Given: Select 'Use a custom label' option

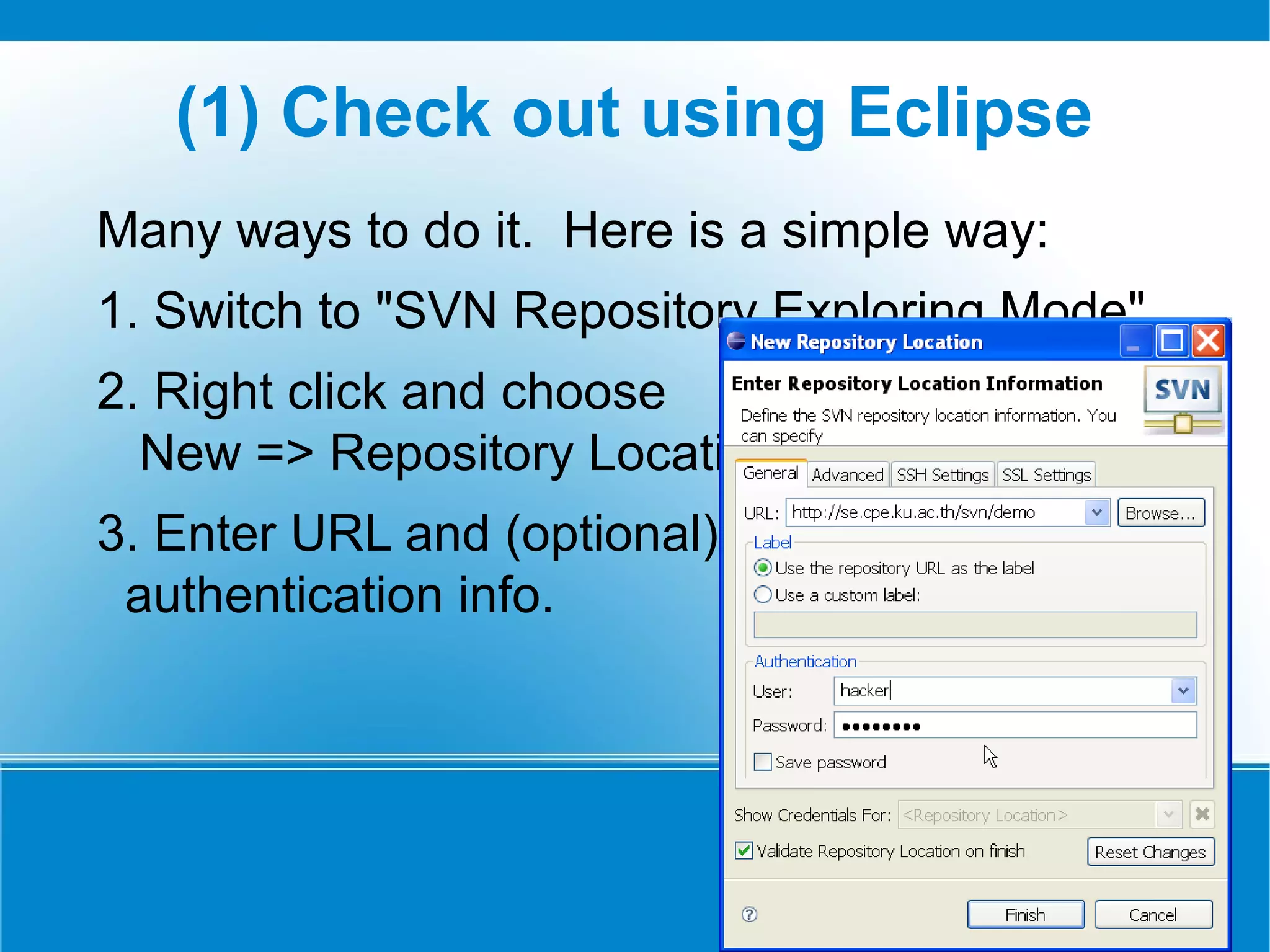Looking at the screenshot, I should click(x=763, y=595).
